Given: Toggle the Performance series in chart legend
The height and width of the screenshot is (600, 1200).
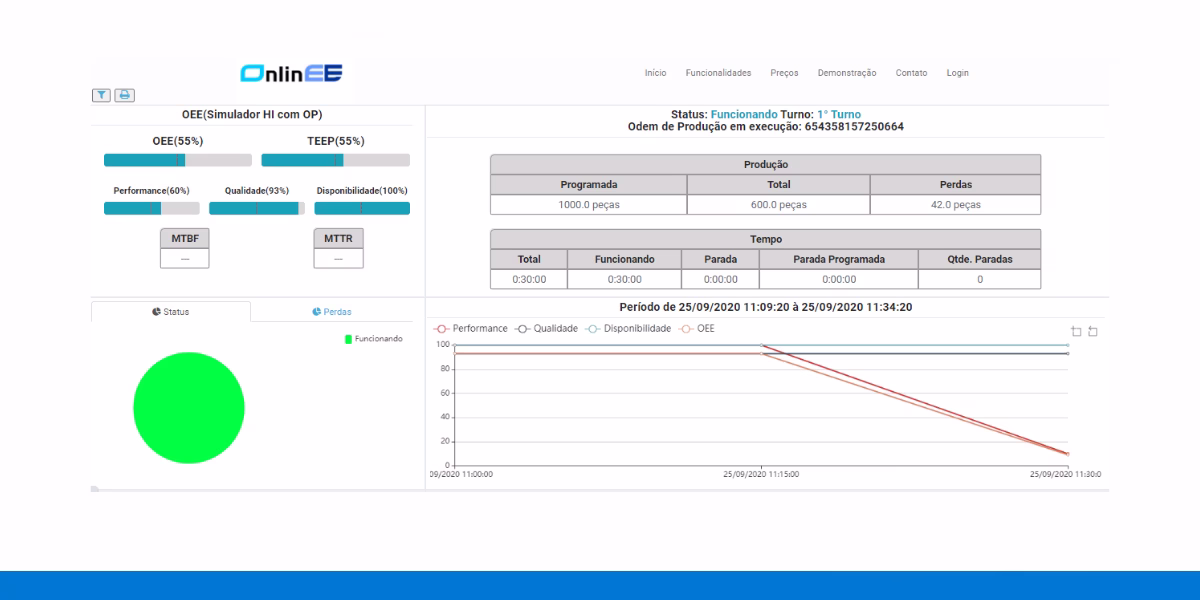Looking at the screenshot, I should [x=471, y=328].
